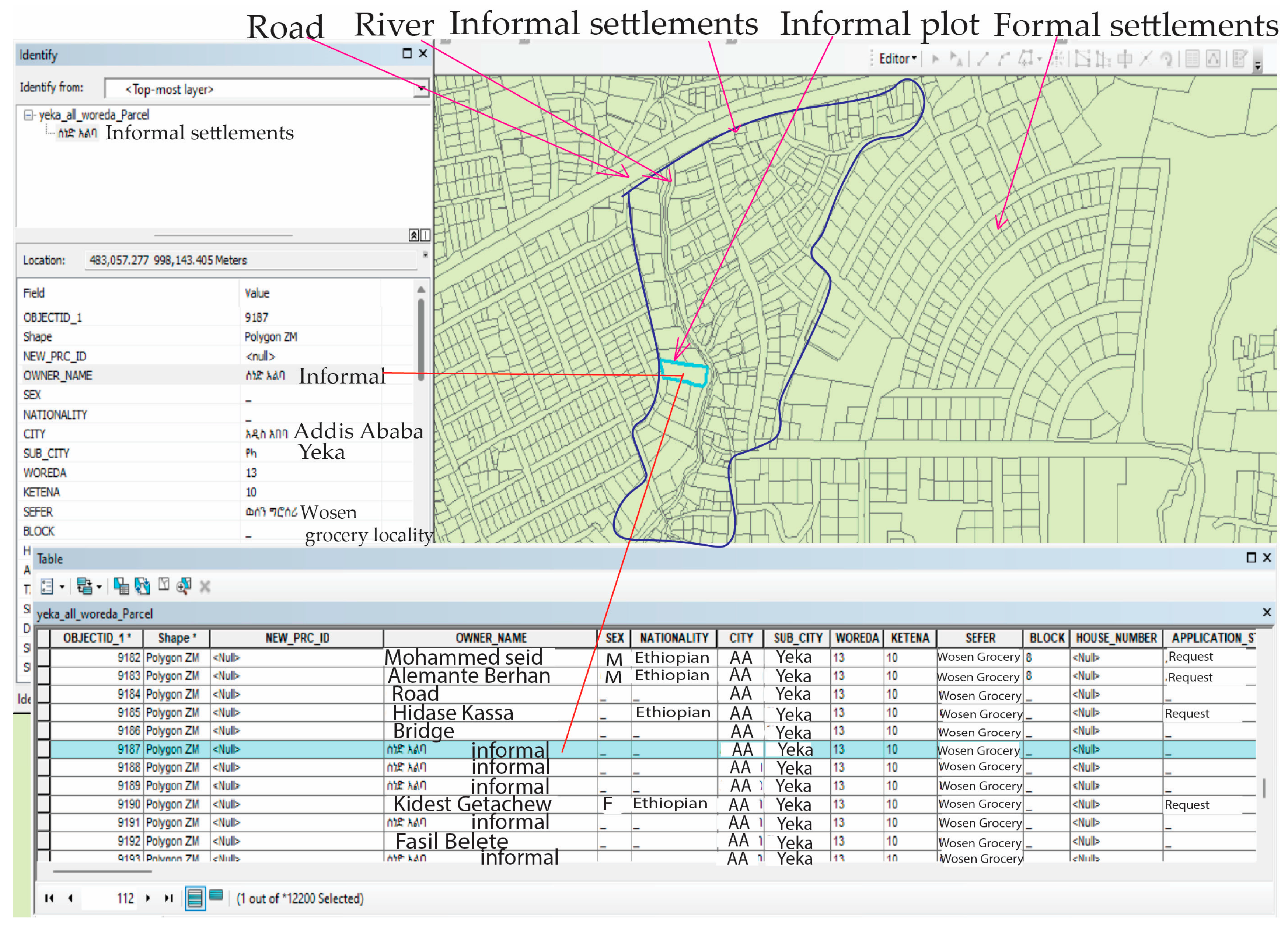Go to last record navigation arrow
This screenshot has height=930, width=1288.
[169, 898]
